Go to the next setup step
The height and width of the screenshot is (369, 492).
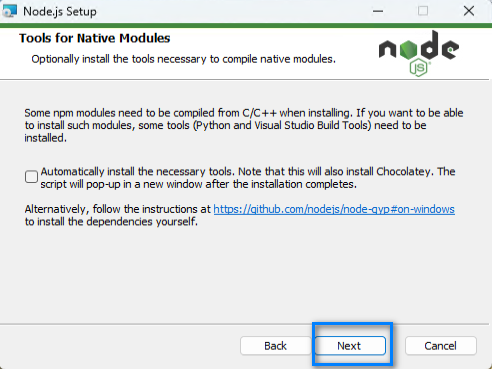(x=350, y=346)
